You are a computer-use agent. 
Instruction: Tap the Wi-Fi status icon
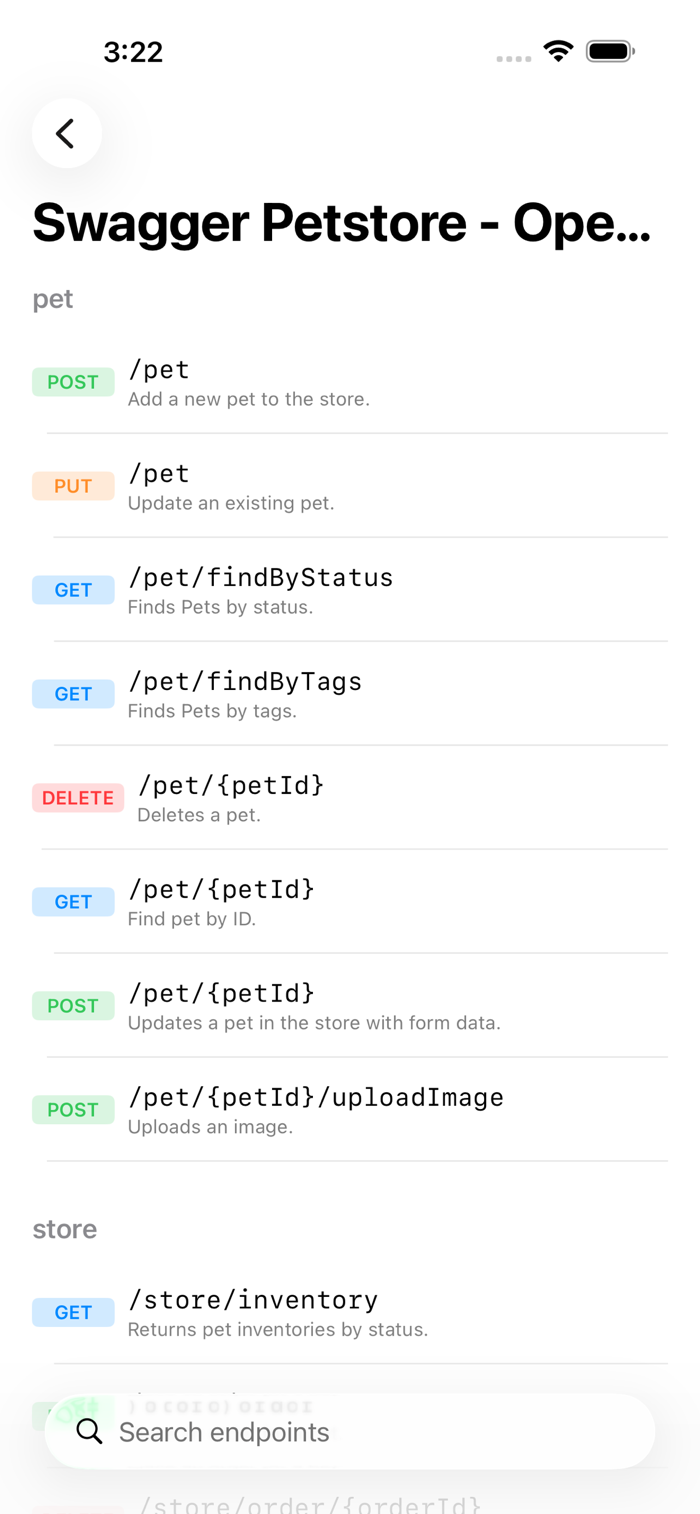(x=558, y=51)
